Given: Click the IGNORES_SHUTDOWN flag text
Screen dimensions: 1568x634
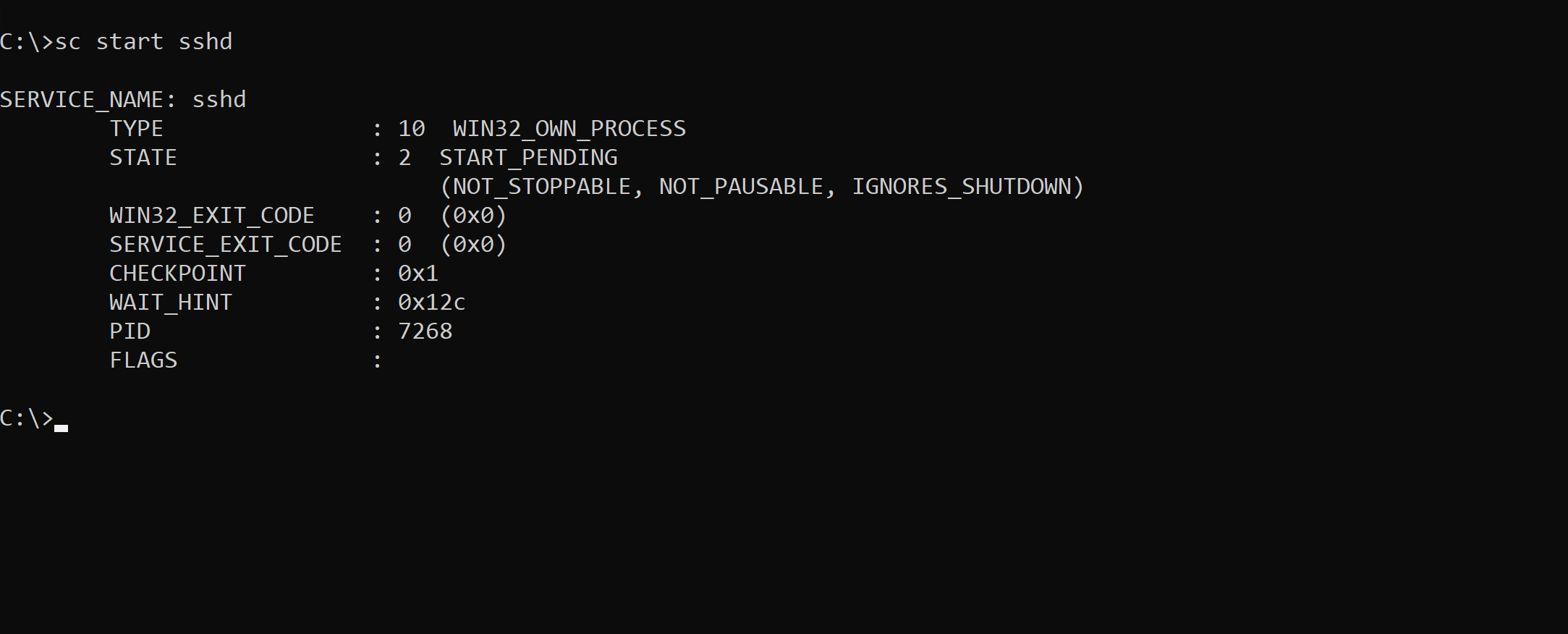Looking at the screenshot, I should 962,187.
